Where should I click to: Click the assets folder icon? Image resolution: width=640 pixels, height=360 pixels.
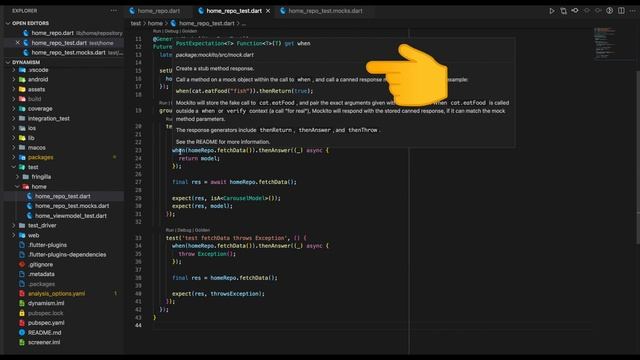(x=22, y=89)
